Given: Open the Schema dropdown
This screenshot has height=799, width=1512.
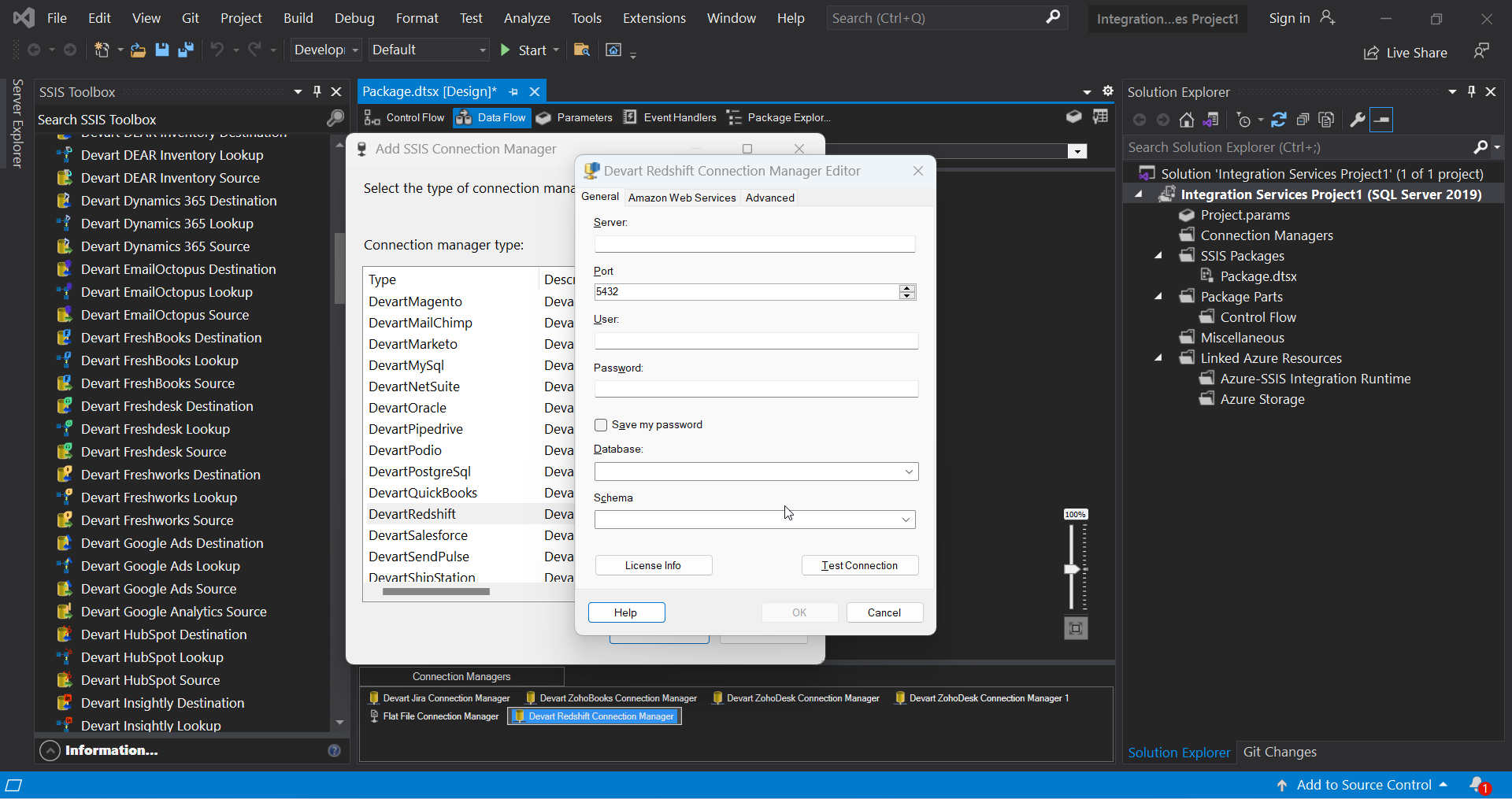Looking at the screenshot, I should 906,520.
